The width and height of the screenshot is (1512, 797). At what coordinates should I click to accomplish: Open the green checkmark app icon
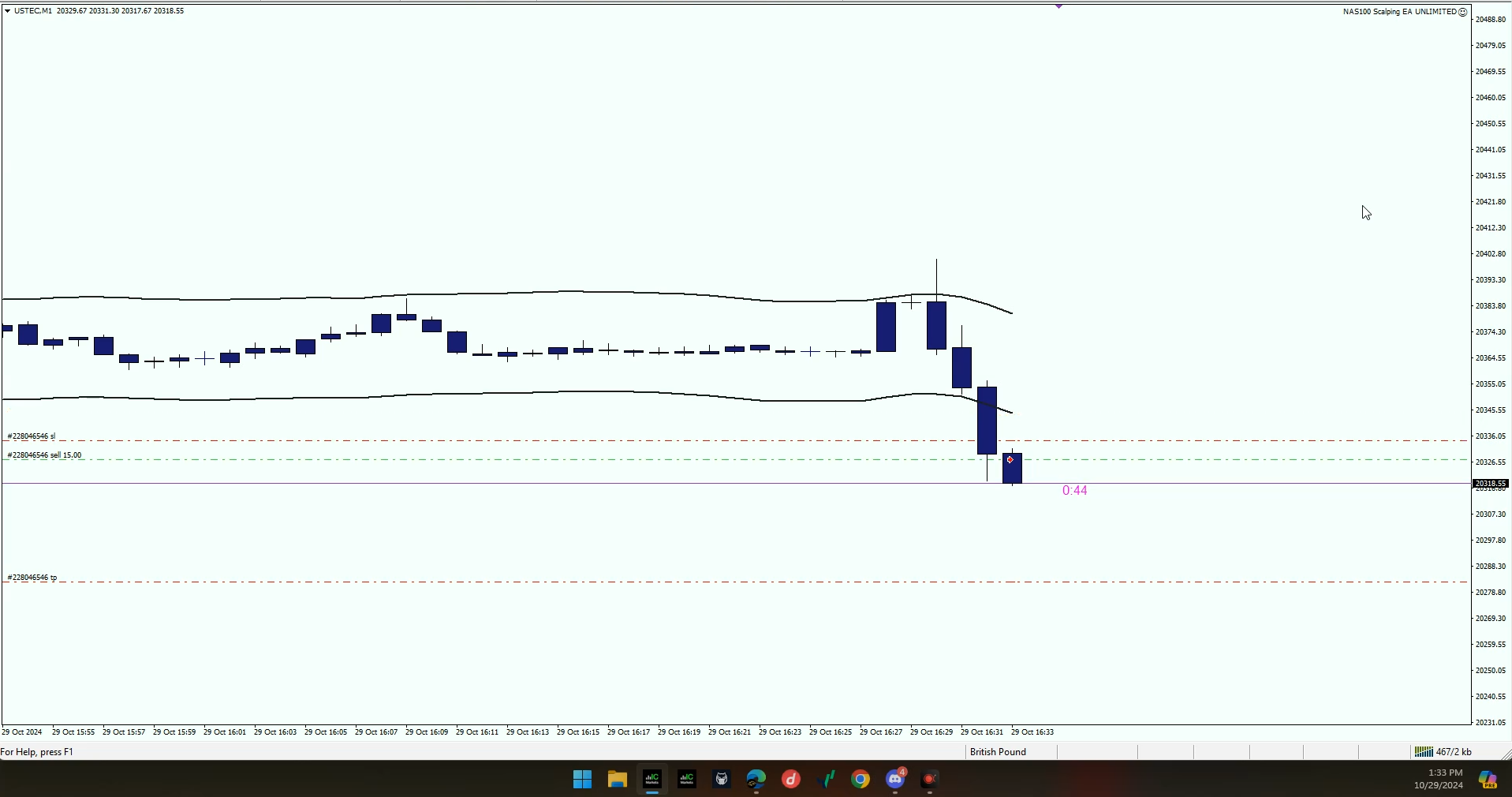(827, 780)
